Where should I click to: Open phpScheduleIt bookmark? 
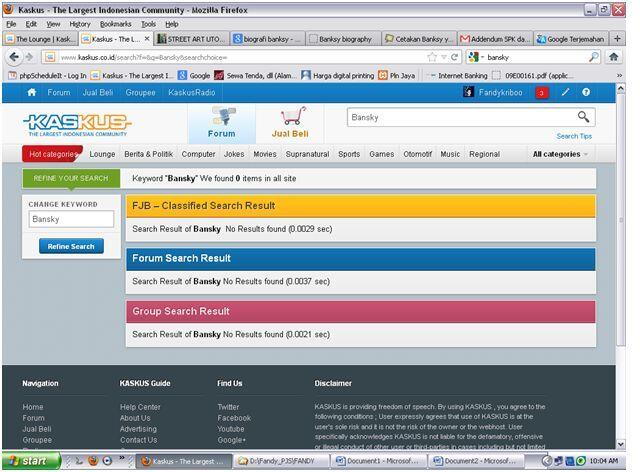click(x=48, y=76)
